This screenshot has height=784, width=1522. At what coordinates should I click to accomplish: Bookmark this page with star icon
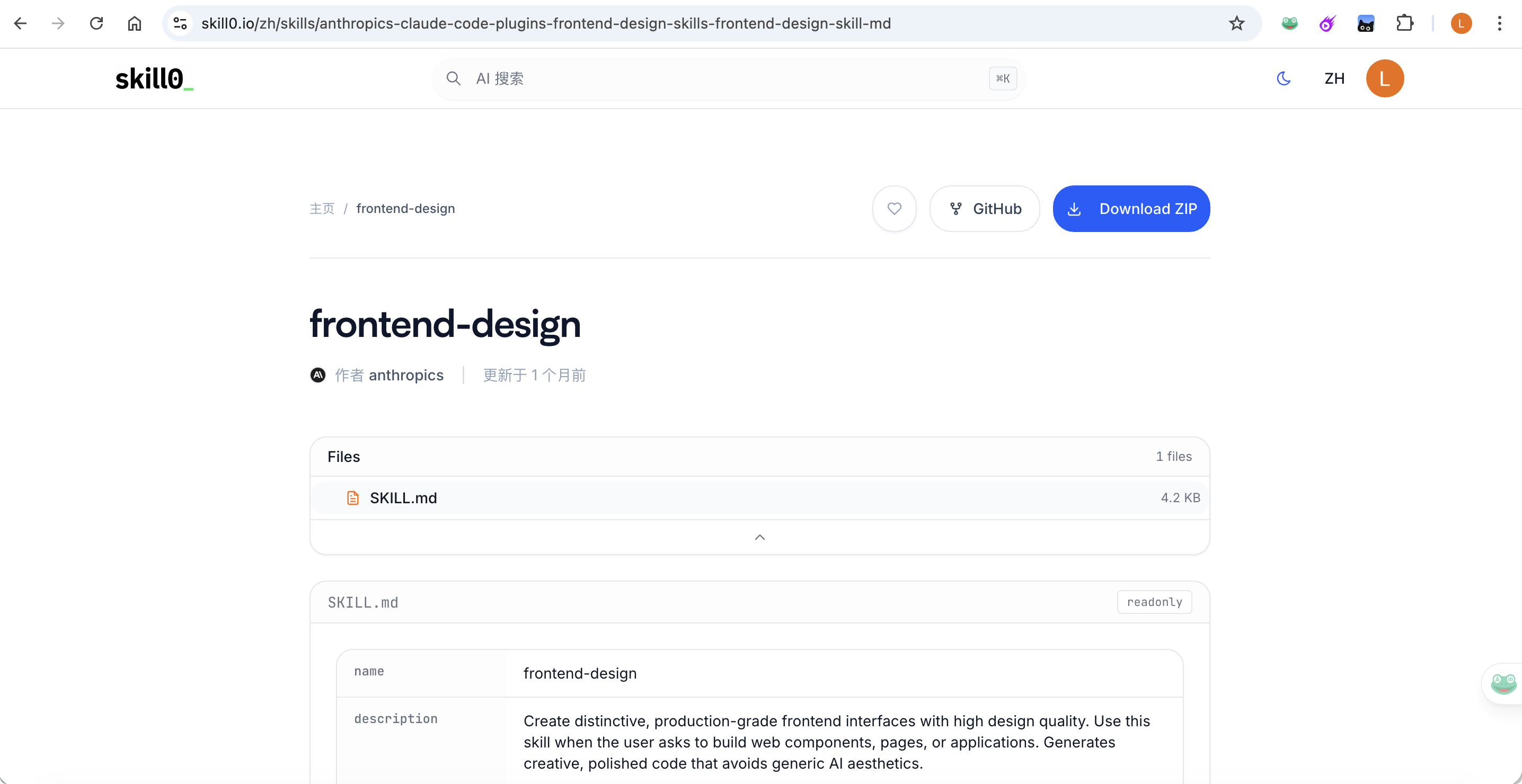coord(1236,24)
